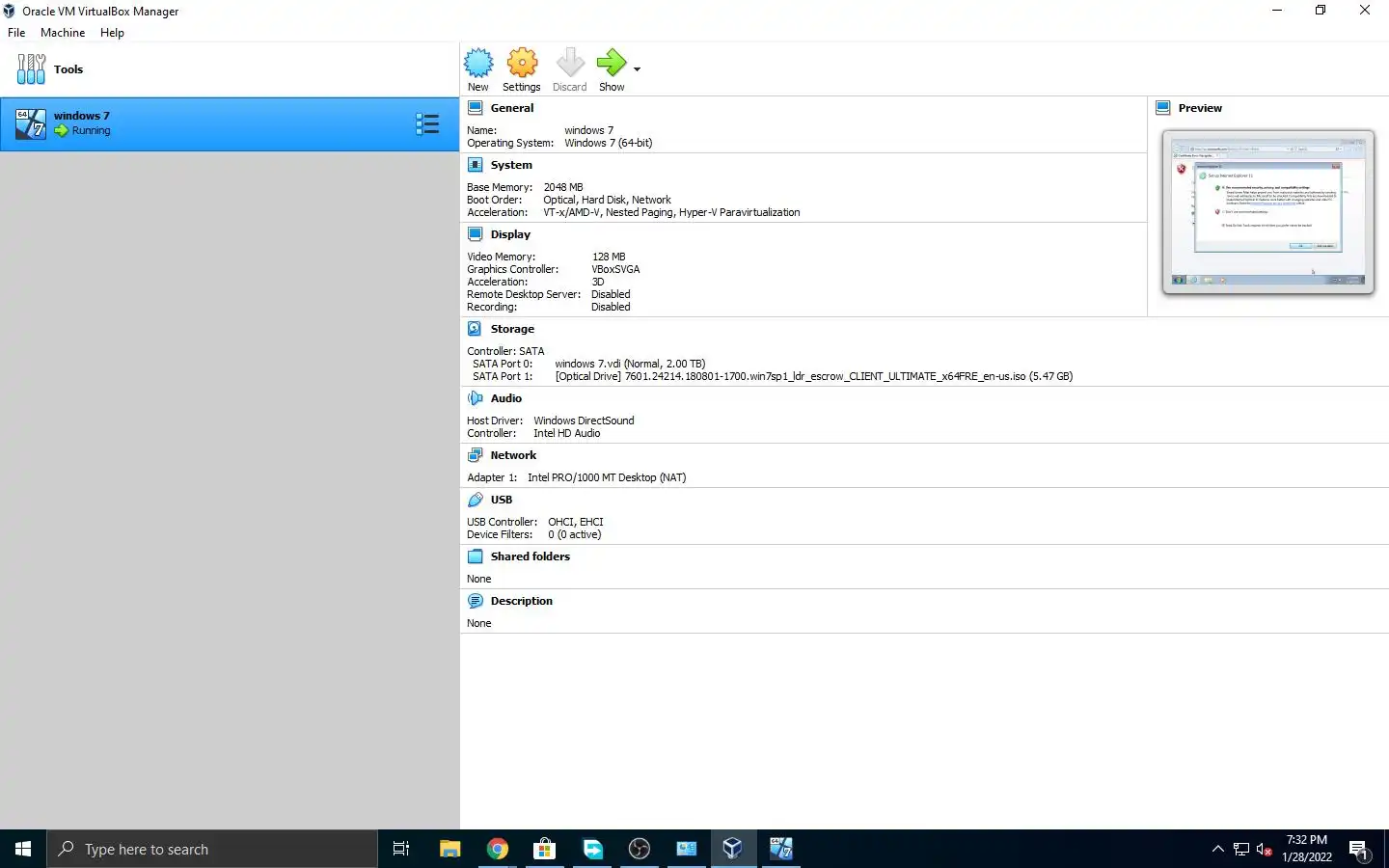Open the Audio section header

tap(506, 398)
